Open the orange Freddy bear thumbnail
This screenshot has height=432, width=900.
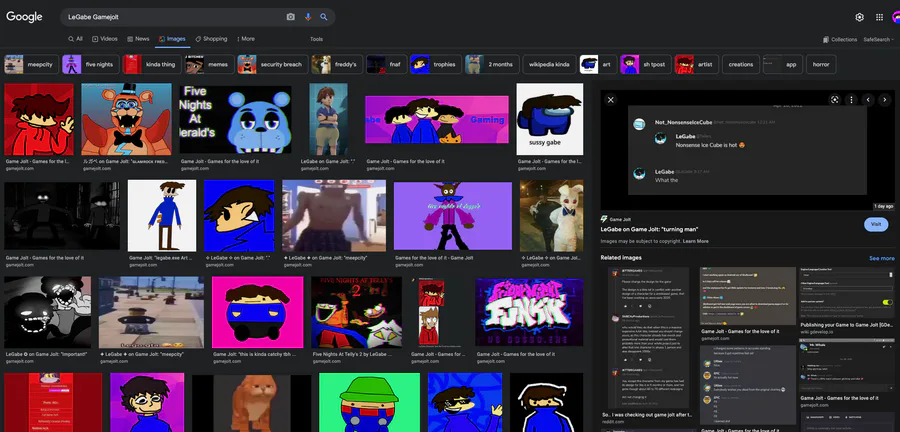click(x=126, y=119)
